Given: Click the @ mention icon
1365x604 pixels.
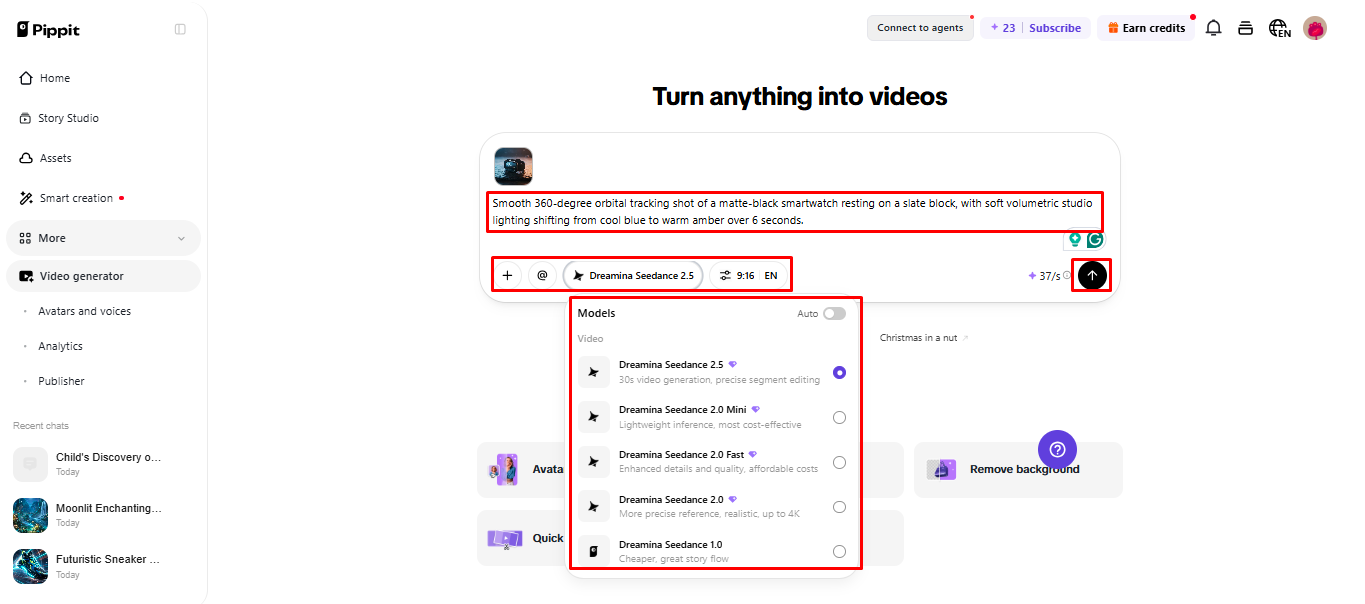Looking at the screenshot, I should (x=542, y=275).
